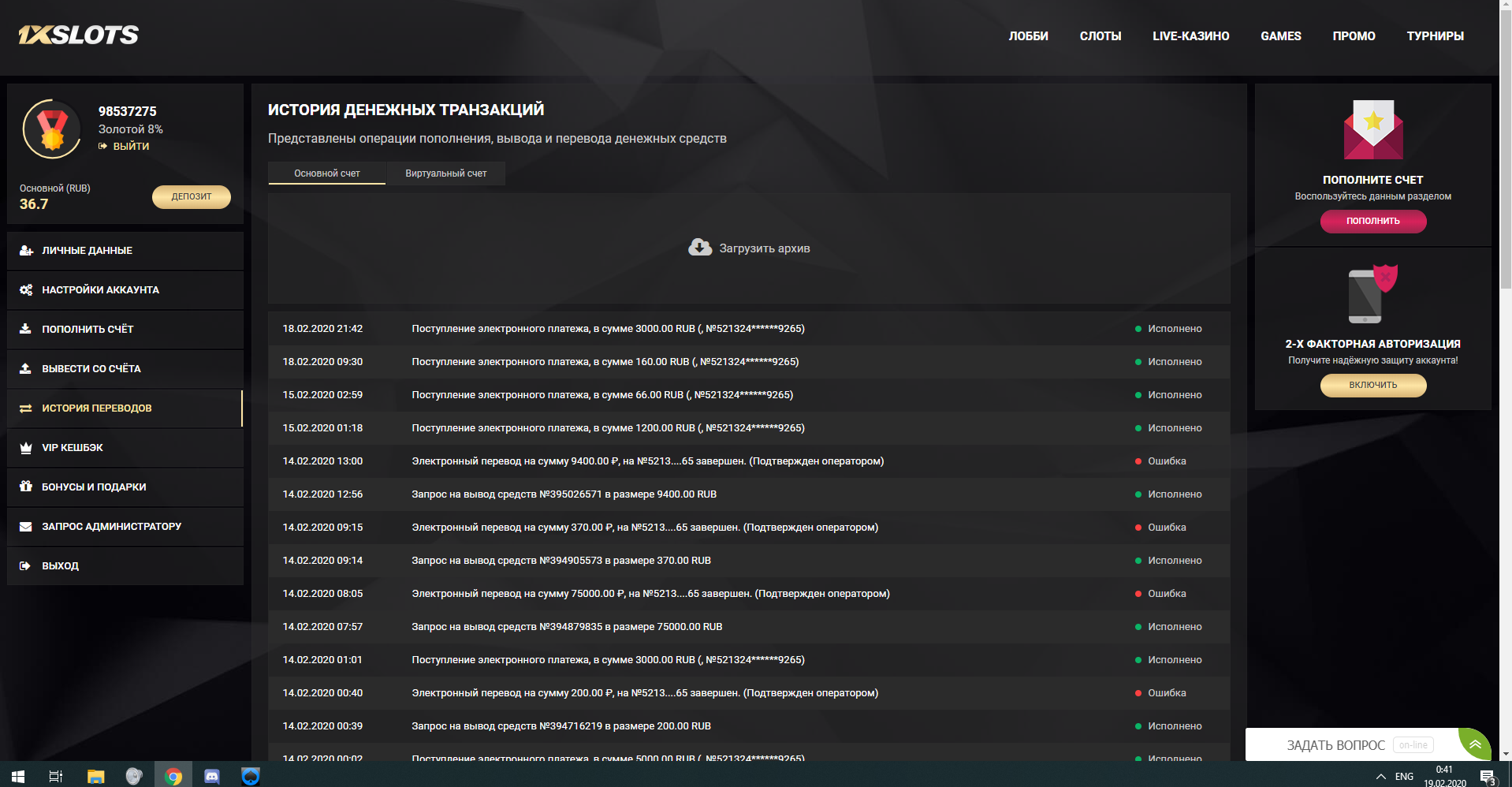Open Chrome from the Windows taskbar

coord(173,777)
